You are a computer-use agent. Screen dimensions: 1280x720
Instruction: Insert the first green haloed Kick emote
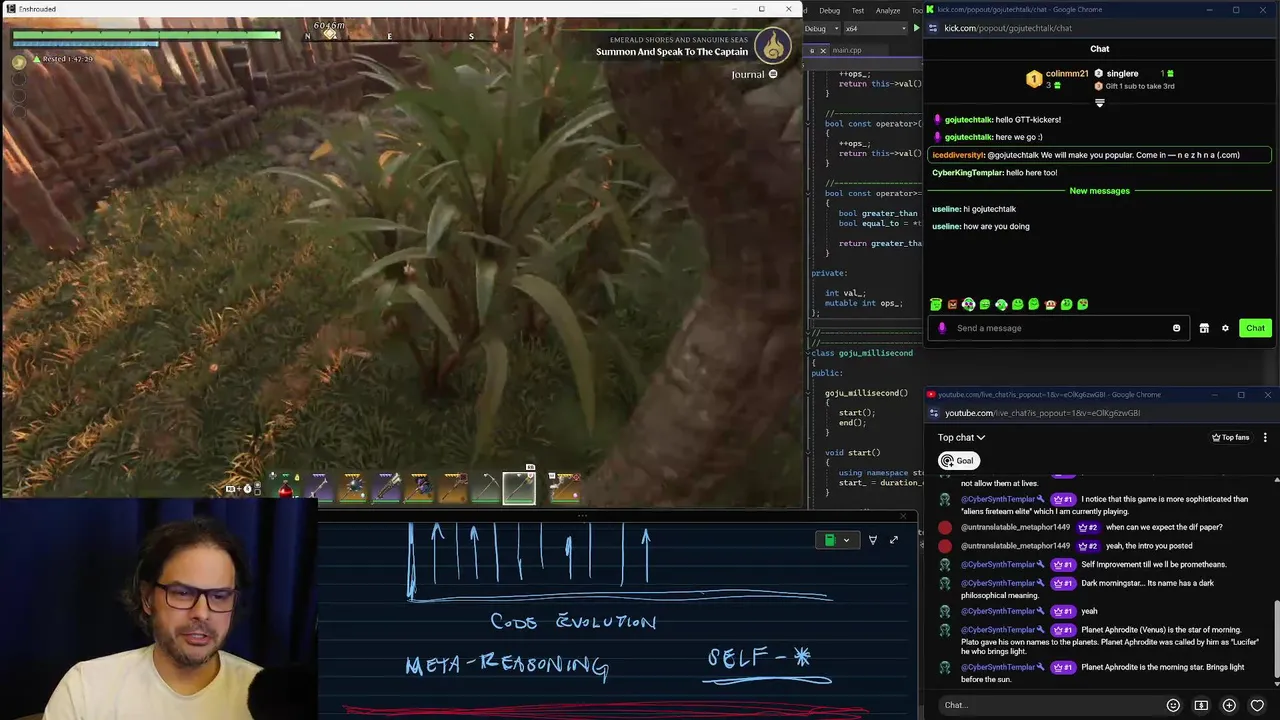pyautogui.click(x=936, y=304)
